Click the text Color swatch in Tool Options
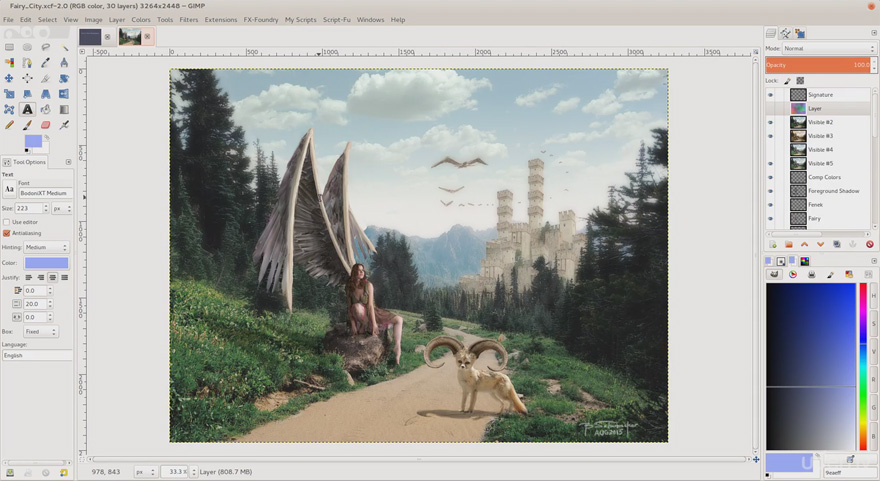 (x=47, y=263)
